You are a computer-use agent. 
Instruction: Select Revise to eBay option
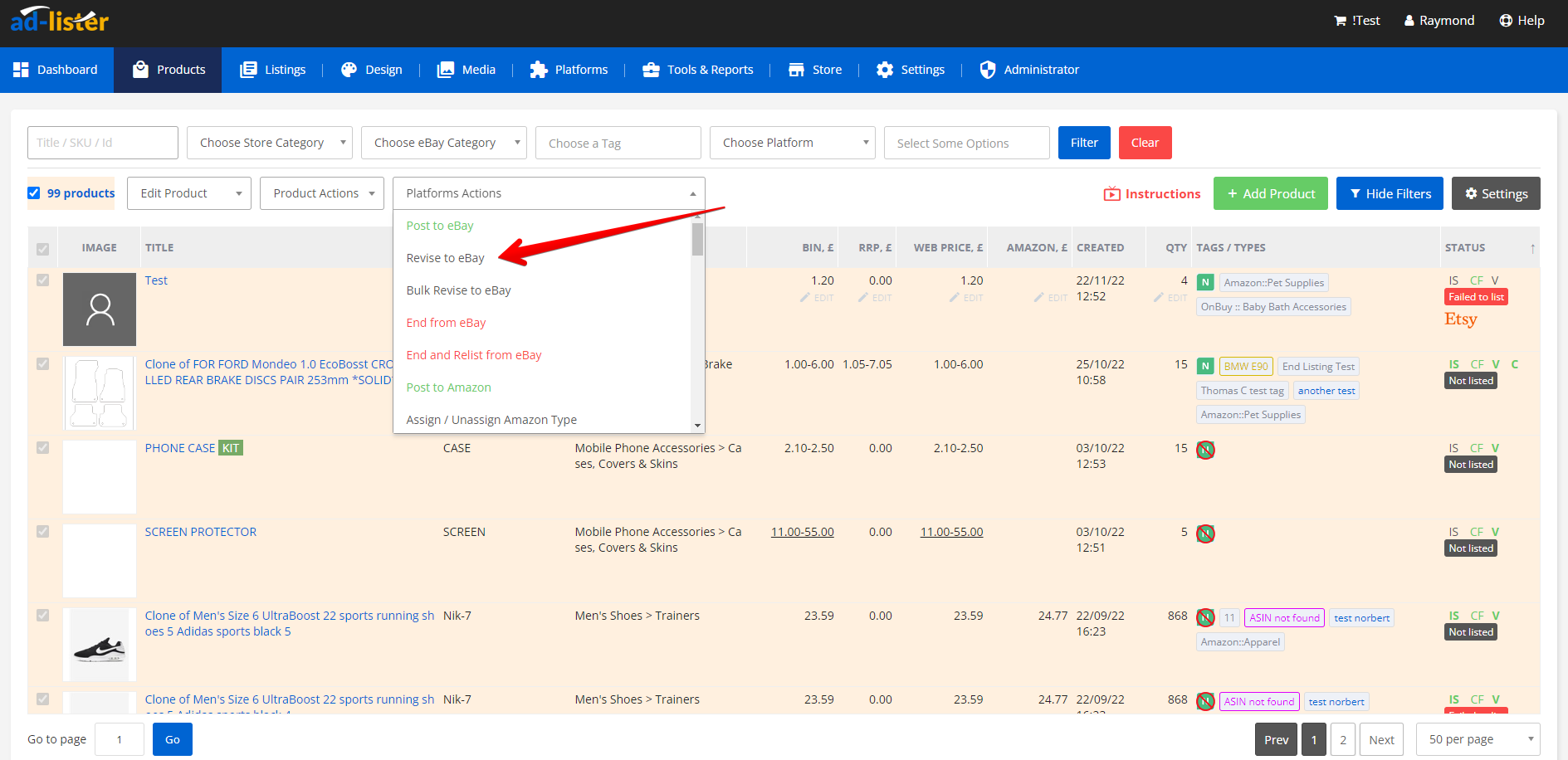coord(542,258)
